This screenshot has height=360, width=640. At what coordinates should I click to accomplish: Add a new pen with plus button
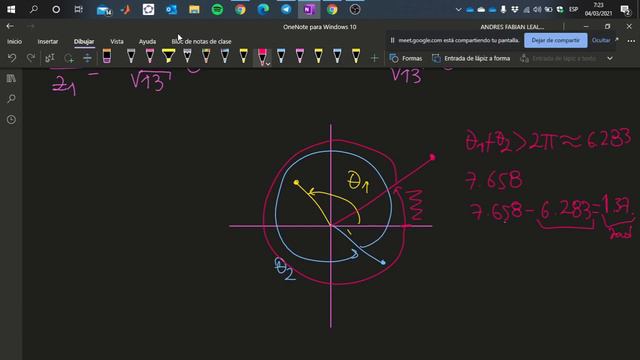pyautogui.click(x=374, y=58)
